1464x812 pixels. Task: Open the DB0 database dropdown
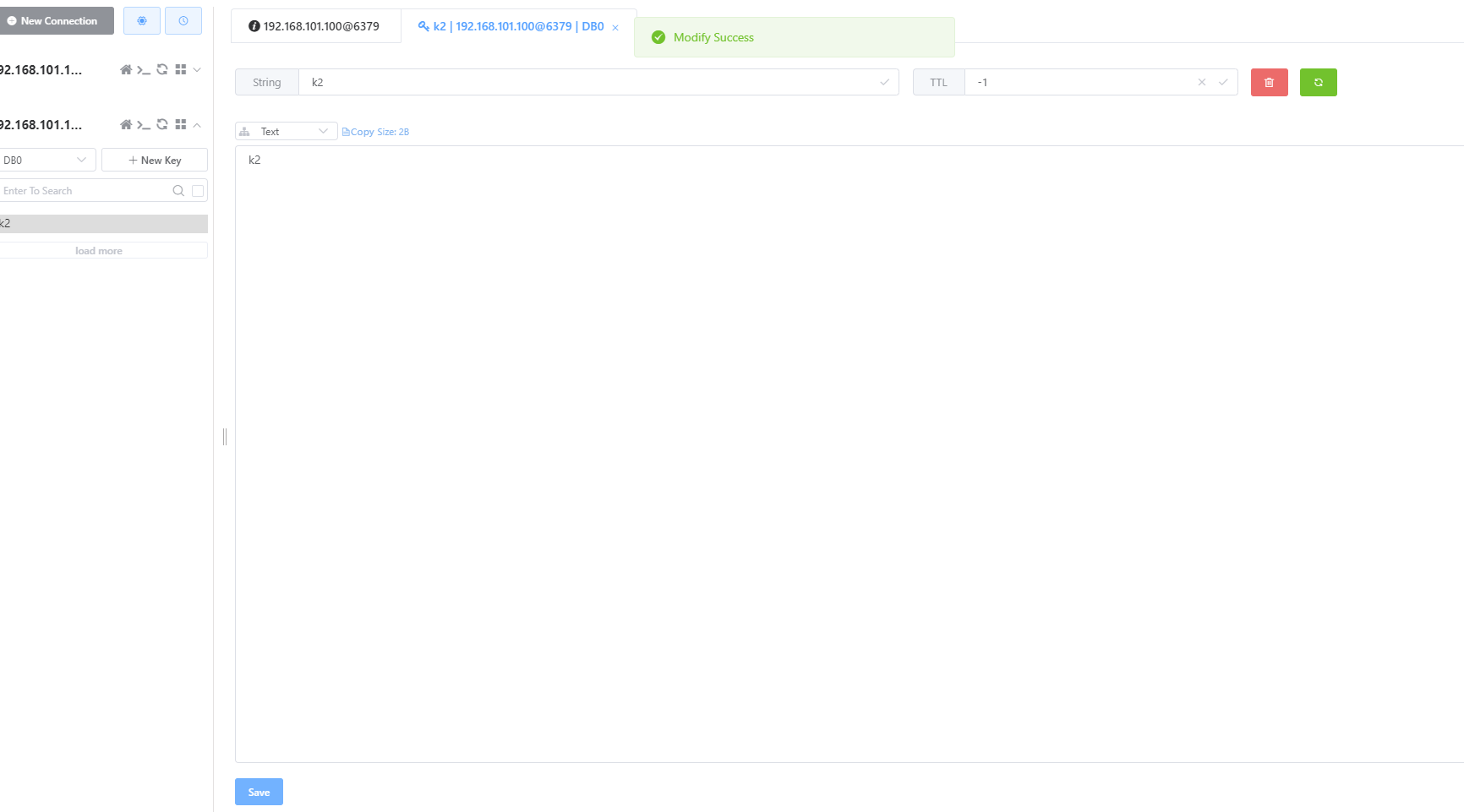click(46, 160)
